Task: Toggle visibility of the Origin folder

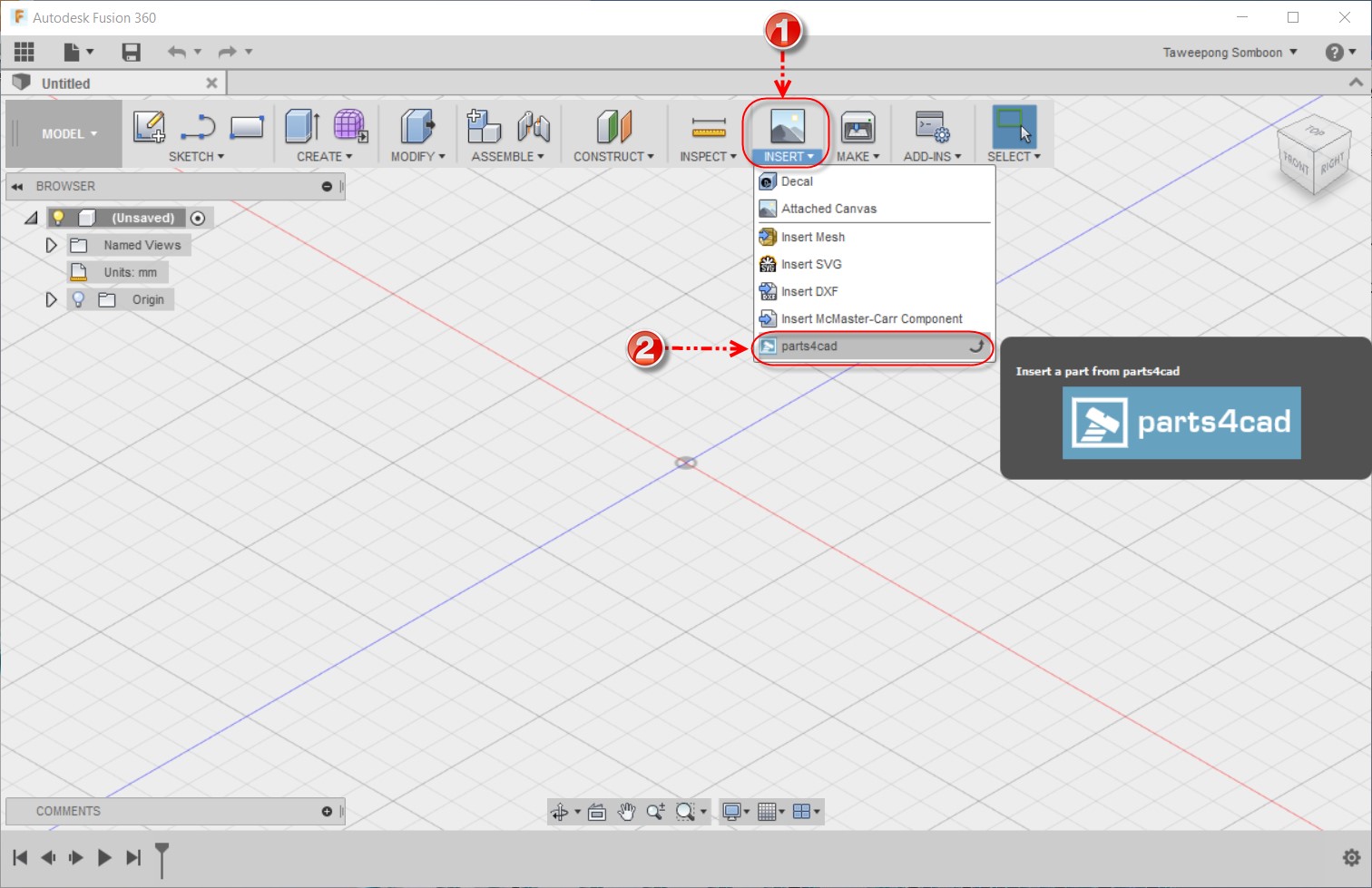Action: (x=78, y=299)
